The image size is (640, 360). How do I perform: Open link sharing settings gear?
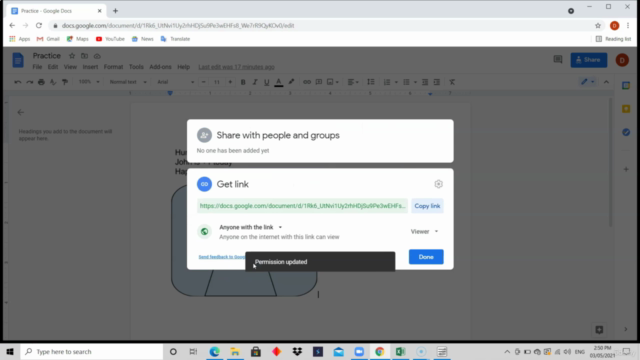[438, 184]
